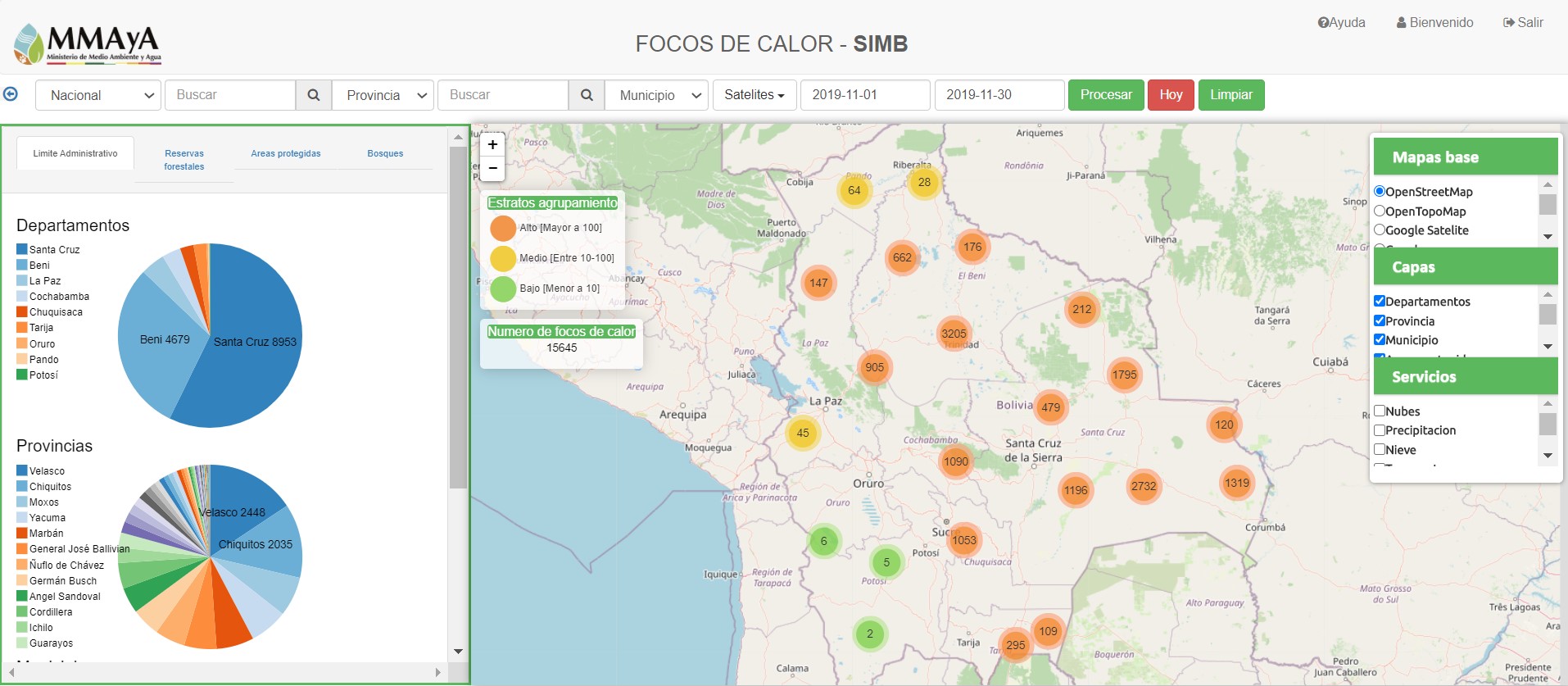Screen dimensions: 1568x686
Task: Open the Satelites dropdown menu
Action: coord(754,95)
